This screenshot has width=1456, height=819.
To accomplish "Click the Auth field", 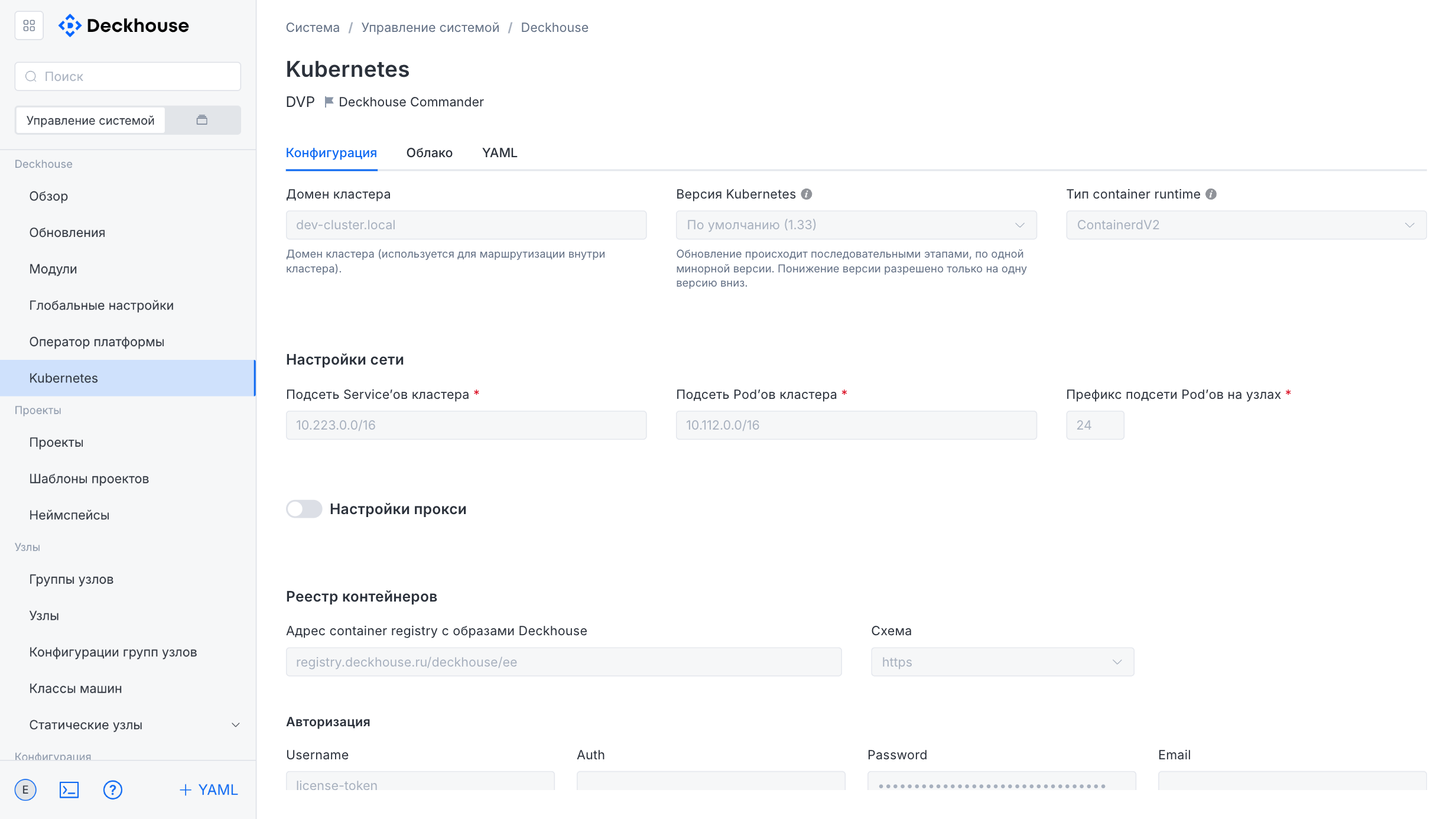I will click(711, 781).
